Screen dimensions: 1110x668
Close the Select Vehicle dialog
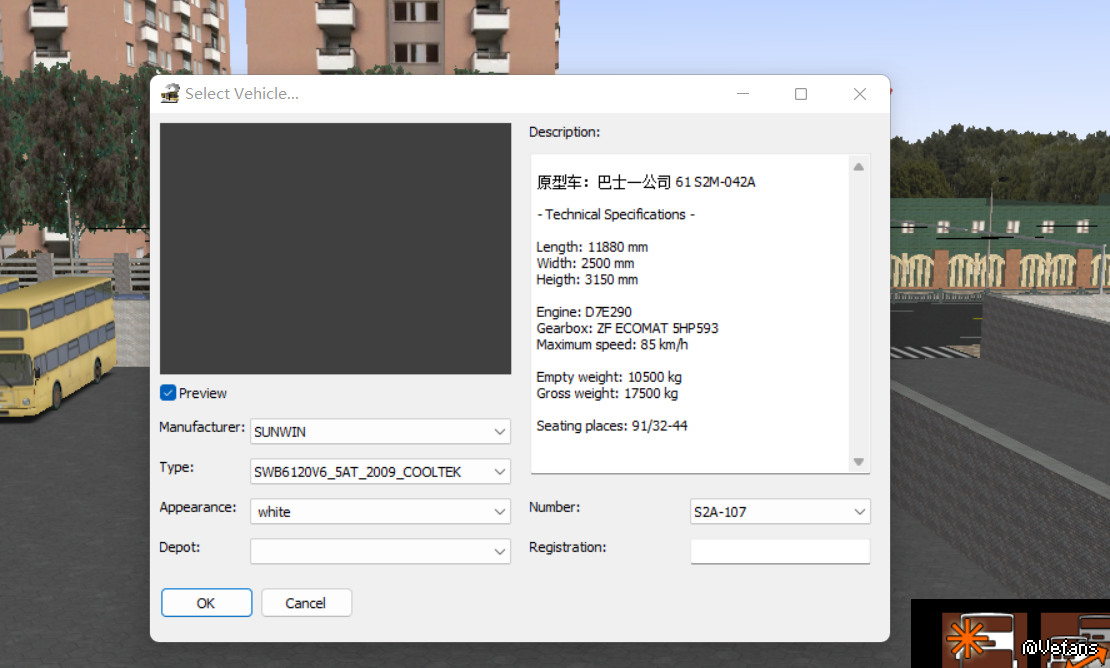click(860, 94)
